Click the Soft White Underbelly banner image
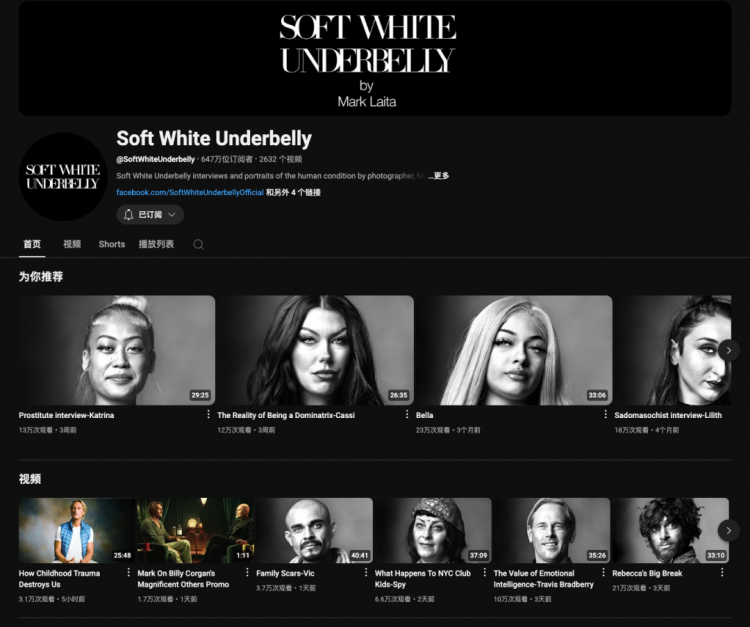This screenshot has width=750, height=627. point(375,58)
